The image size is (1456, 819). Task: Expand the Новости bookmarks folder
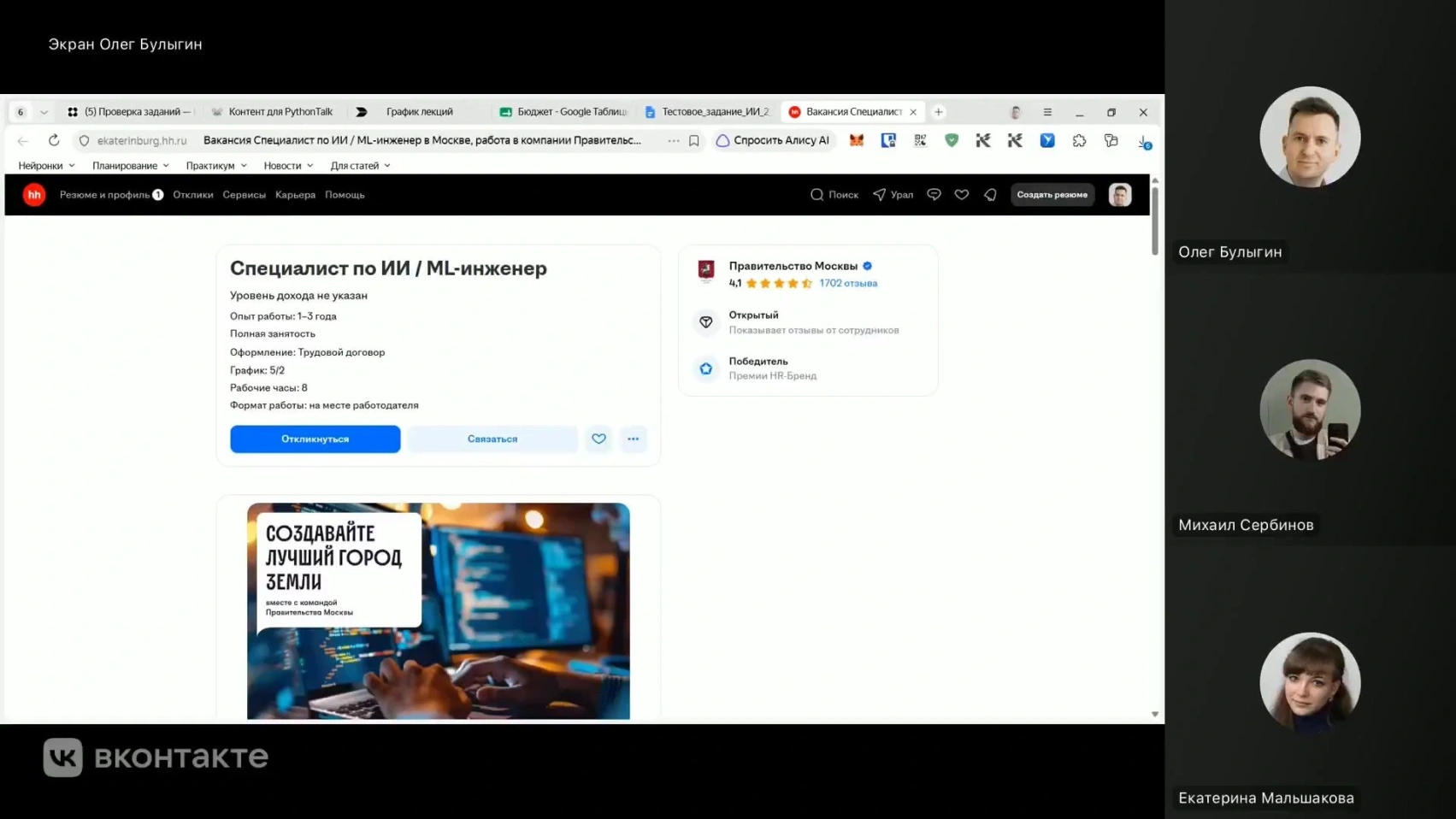click(288, 166)
